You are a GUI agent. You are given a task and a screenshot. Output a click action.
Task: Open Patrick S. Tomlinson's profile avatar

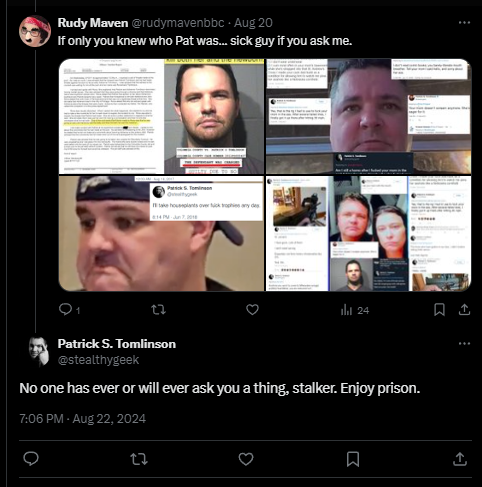click(x=39, y=352)
